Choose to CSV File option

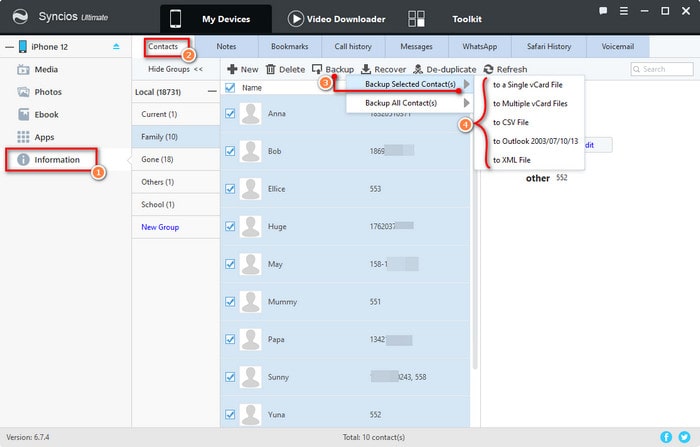pos(529,122)
